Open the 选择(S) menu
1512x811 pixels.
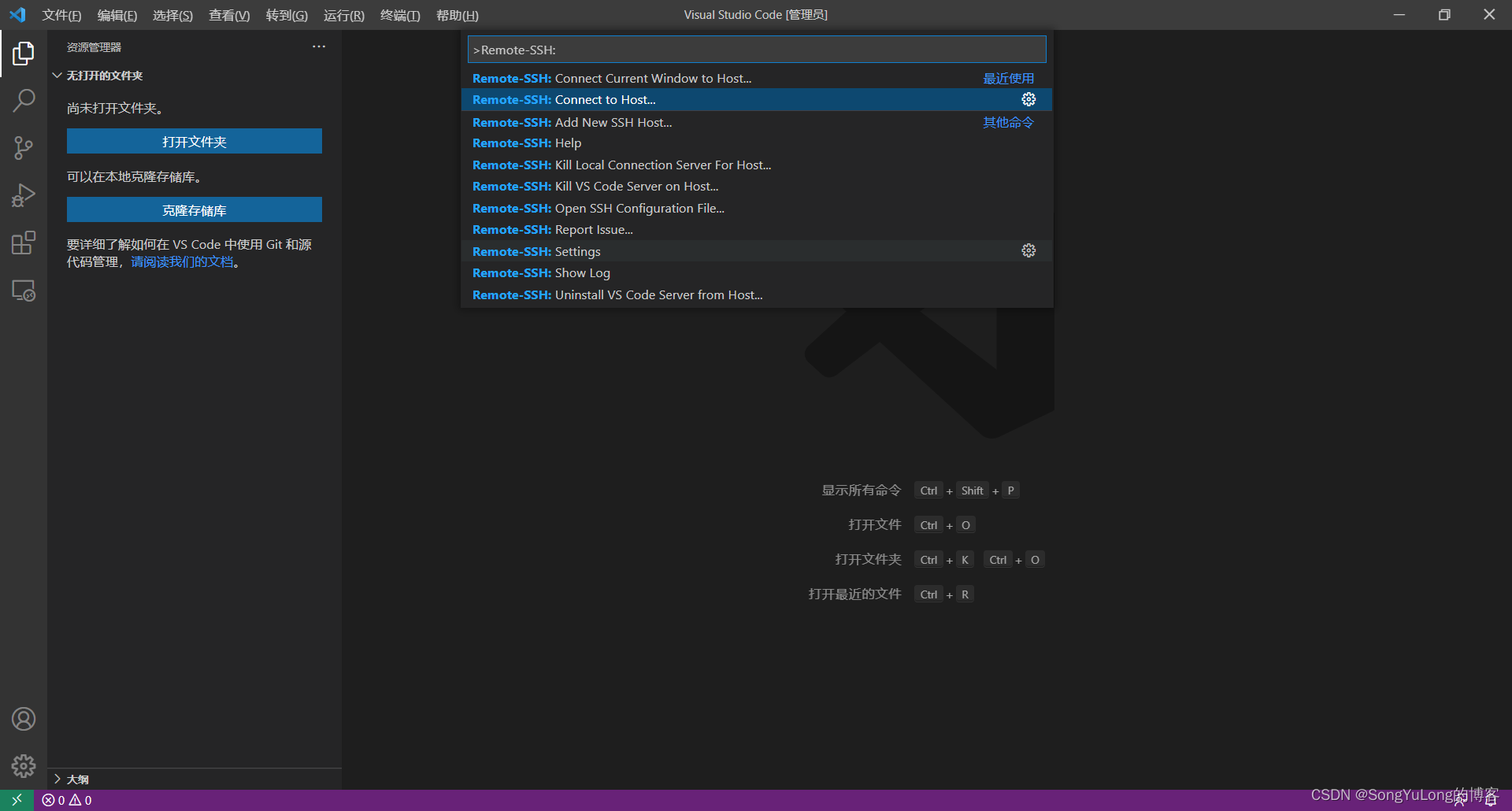click(x=172, y=15)
